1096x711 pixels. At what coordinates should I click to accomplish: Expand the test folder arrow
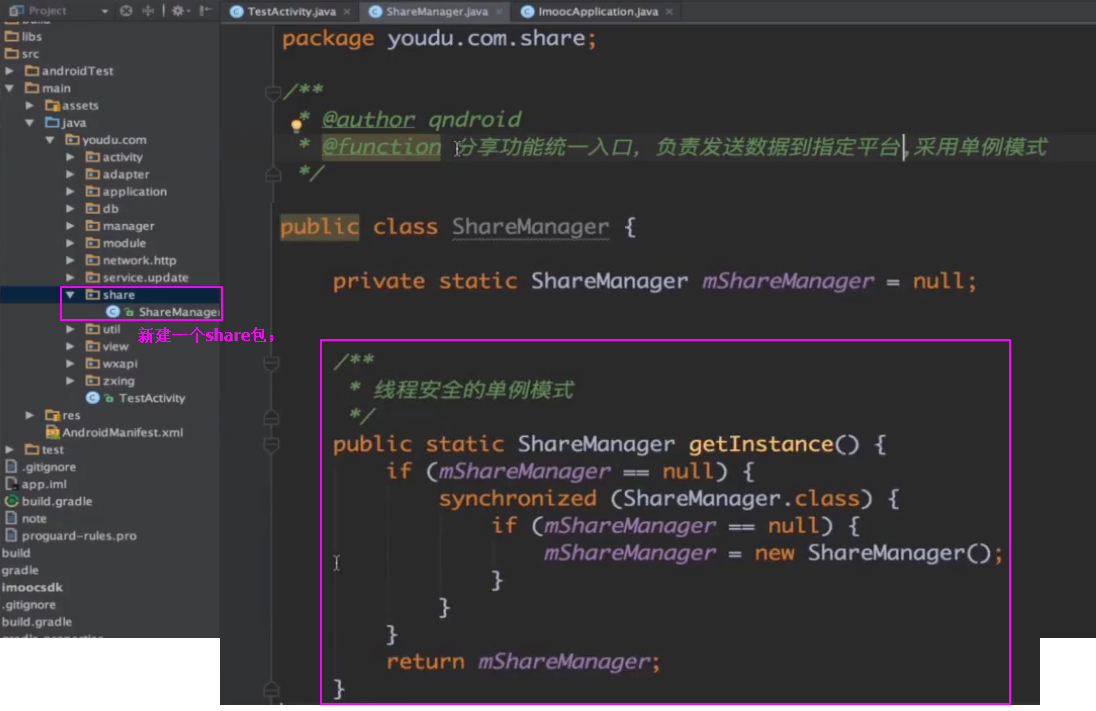click(10, 449)
